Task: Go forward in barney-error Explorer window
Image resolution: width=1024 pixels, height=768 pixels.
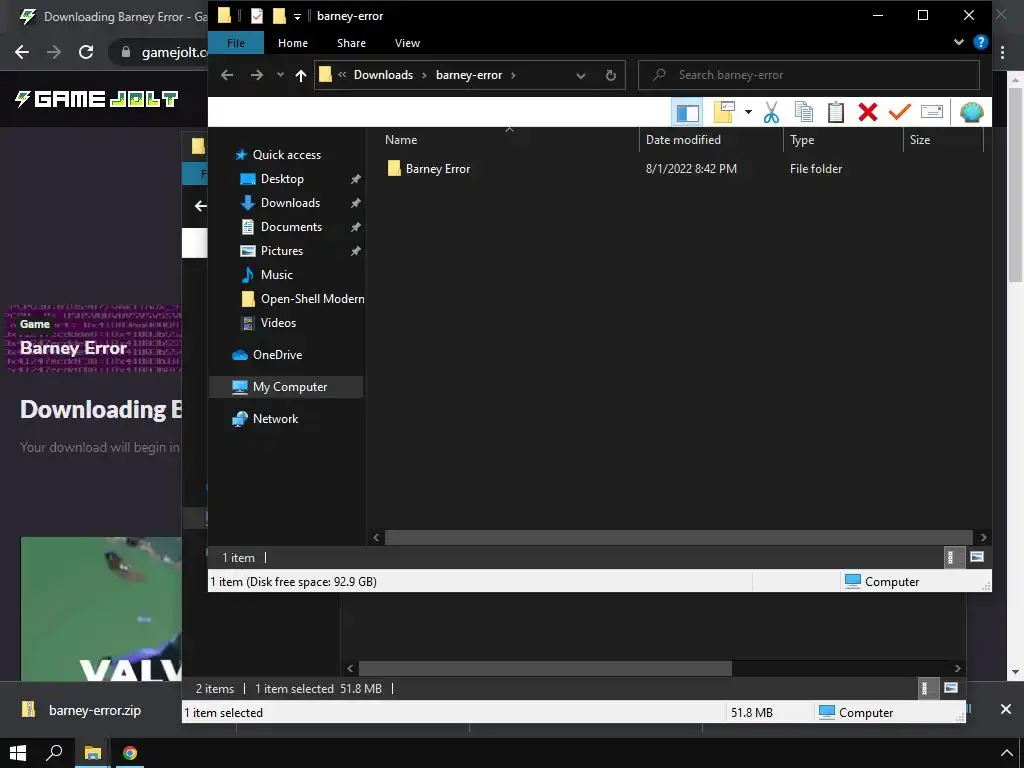Action: [257, 75]
